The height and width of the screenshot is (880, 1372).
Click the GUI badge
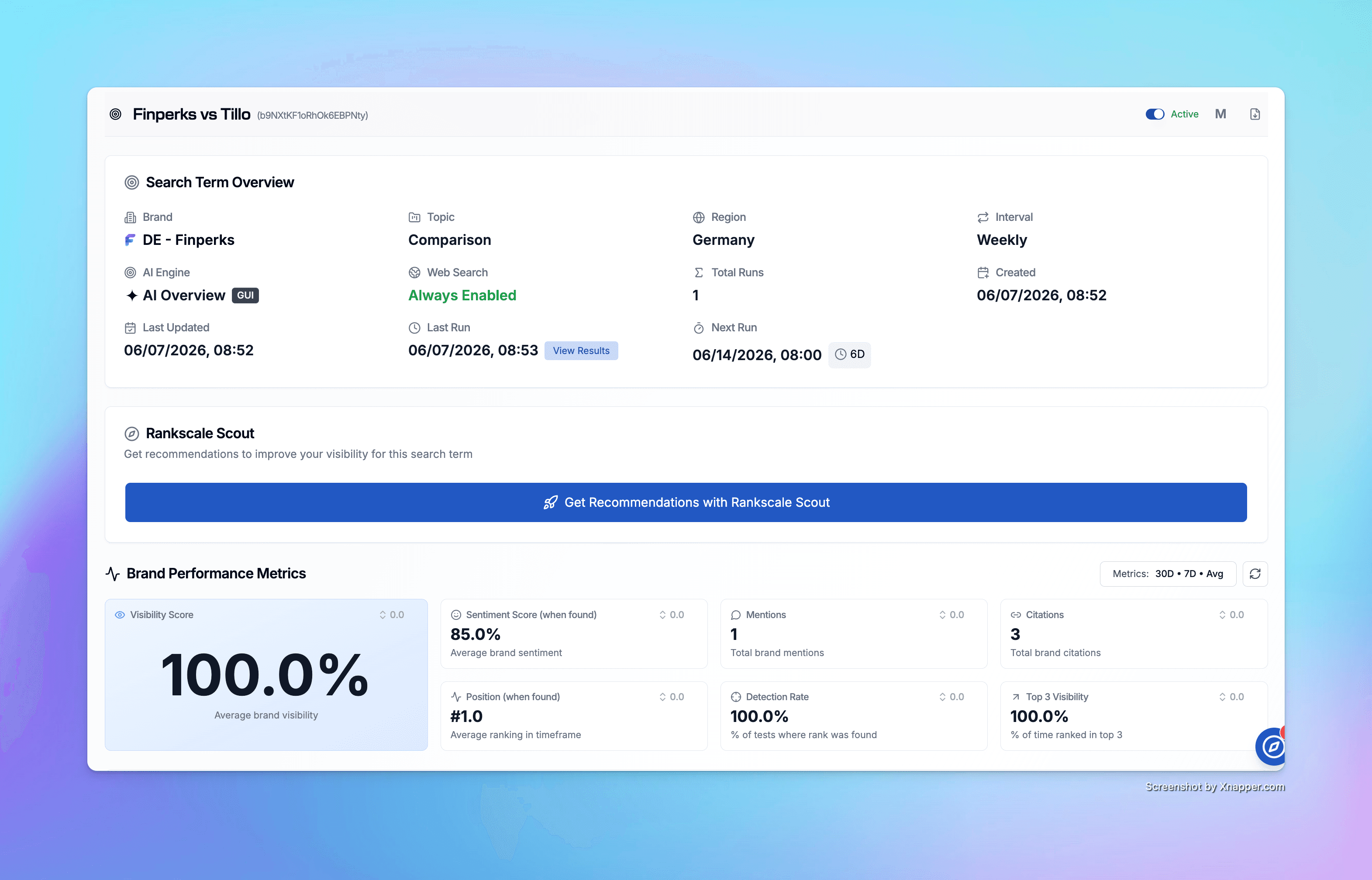245,296
